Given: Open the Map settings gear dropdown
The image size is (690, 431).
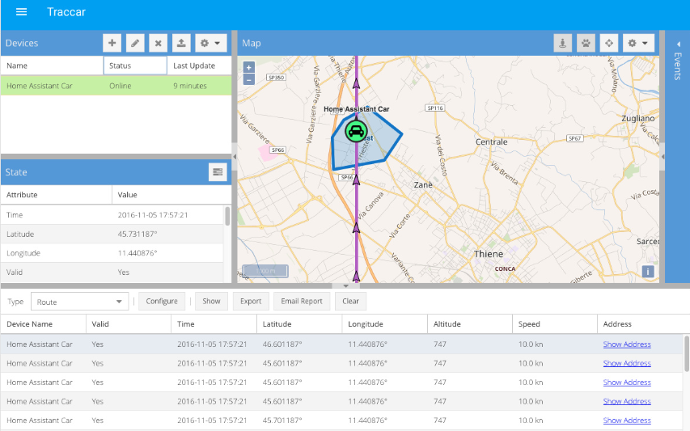Looking at the screenshot, I should pos(638,43).
